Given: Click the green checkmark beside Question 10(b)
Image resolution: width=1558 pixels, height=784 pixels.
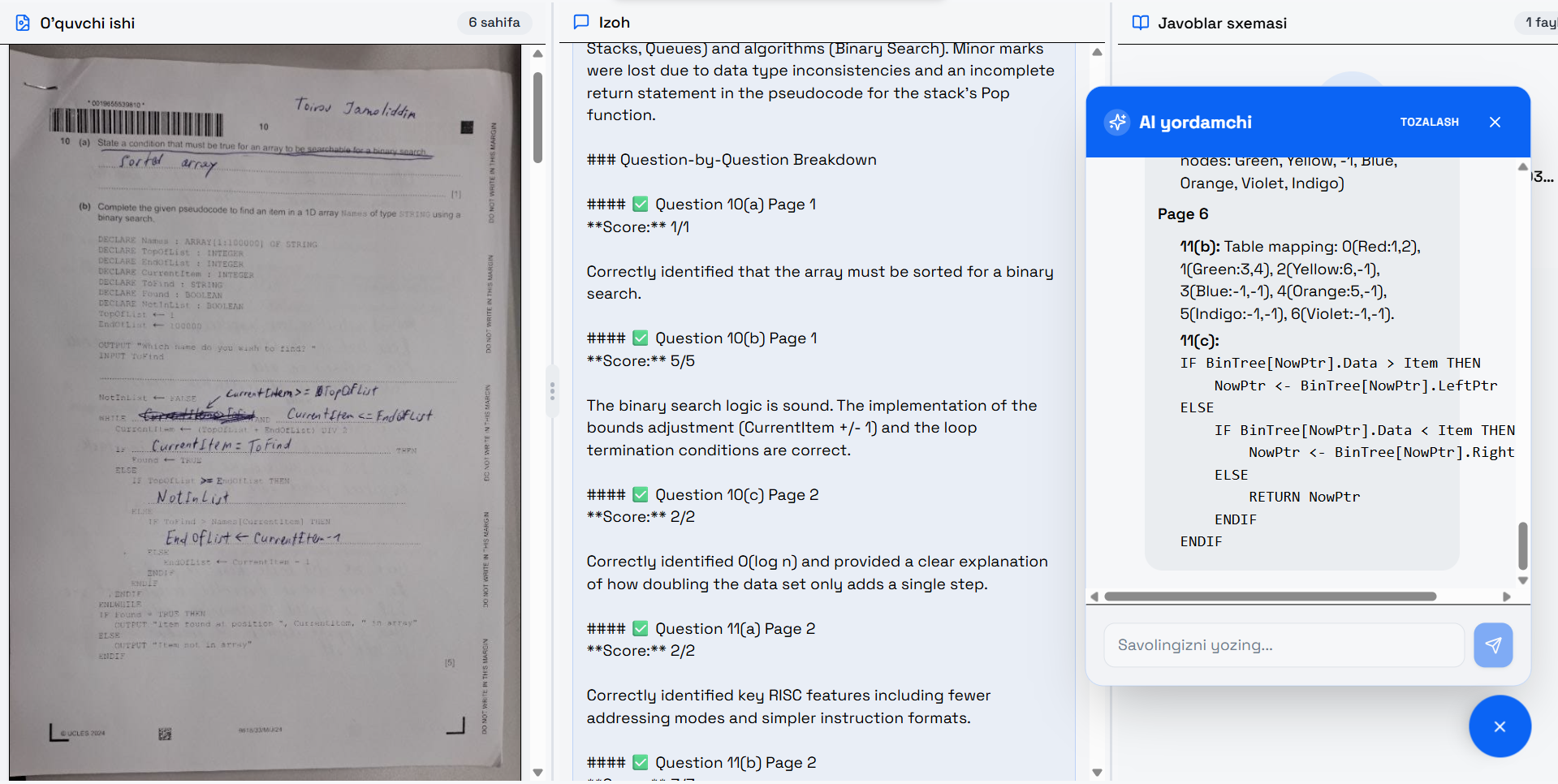Looking at the screenshot, I should (641, 338).
